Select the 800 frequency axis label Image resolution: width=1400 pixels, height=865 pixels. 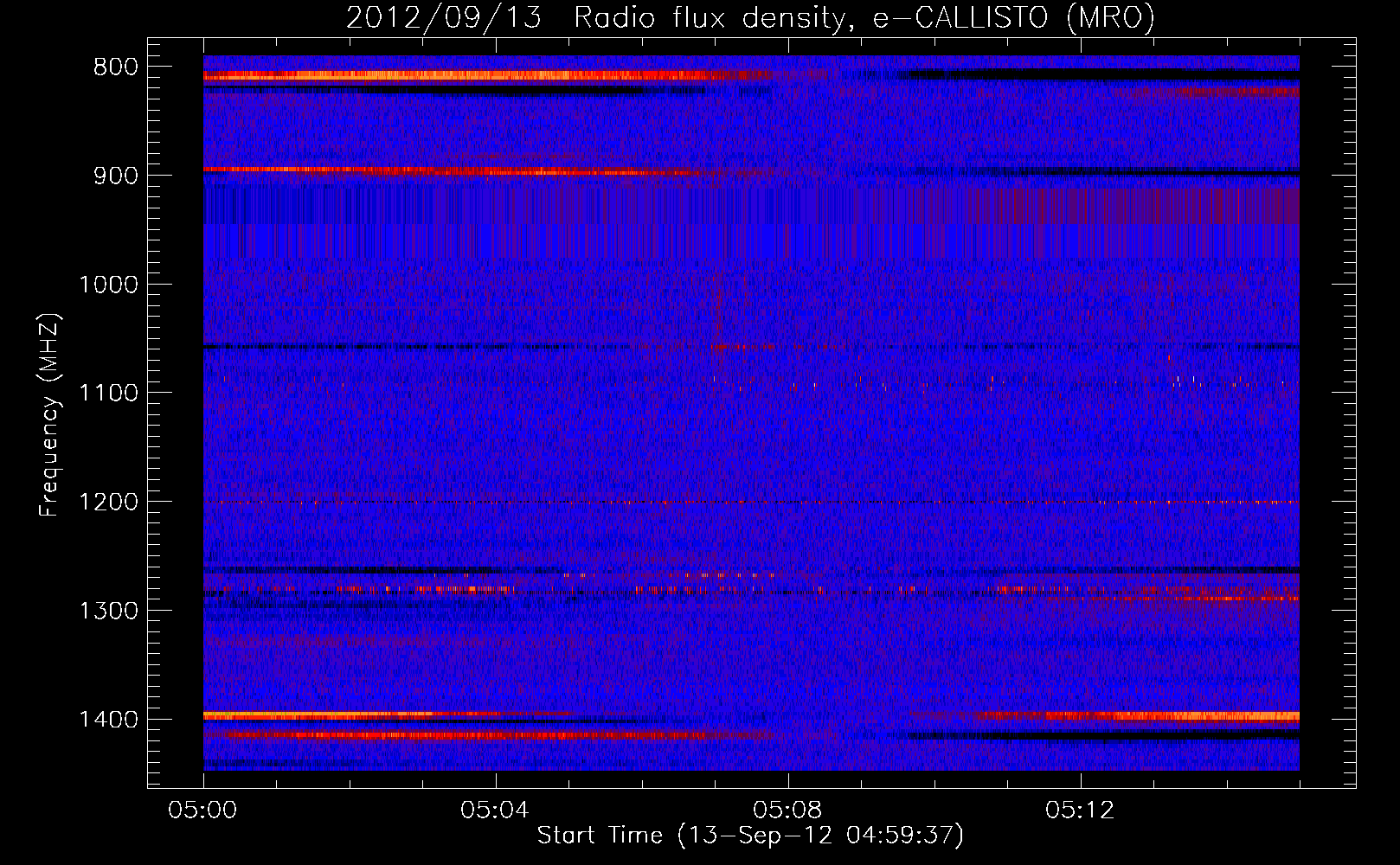115,67
